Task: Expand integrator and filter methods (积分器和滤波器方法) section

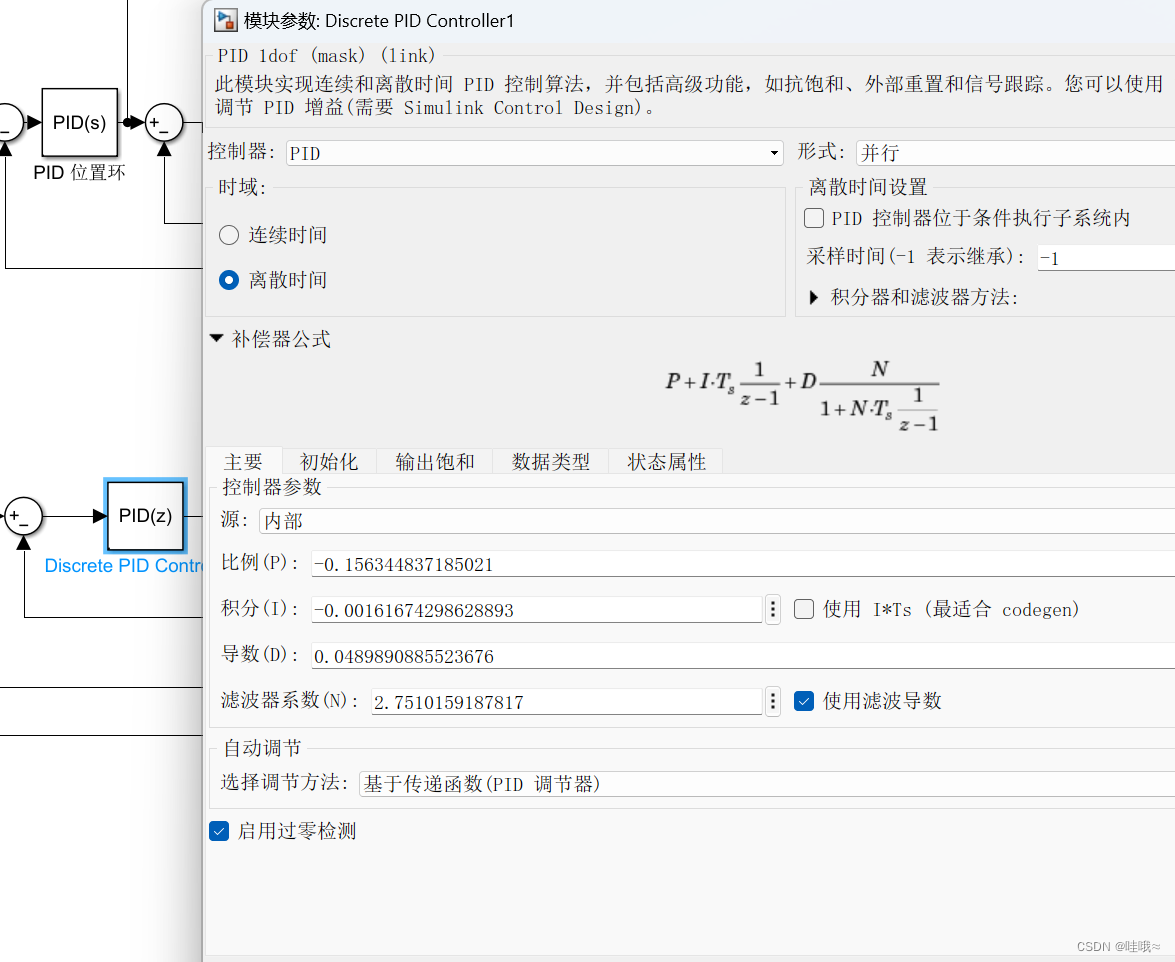Action: click(x=815, y=297)
